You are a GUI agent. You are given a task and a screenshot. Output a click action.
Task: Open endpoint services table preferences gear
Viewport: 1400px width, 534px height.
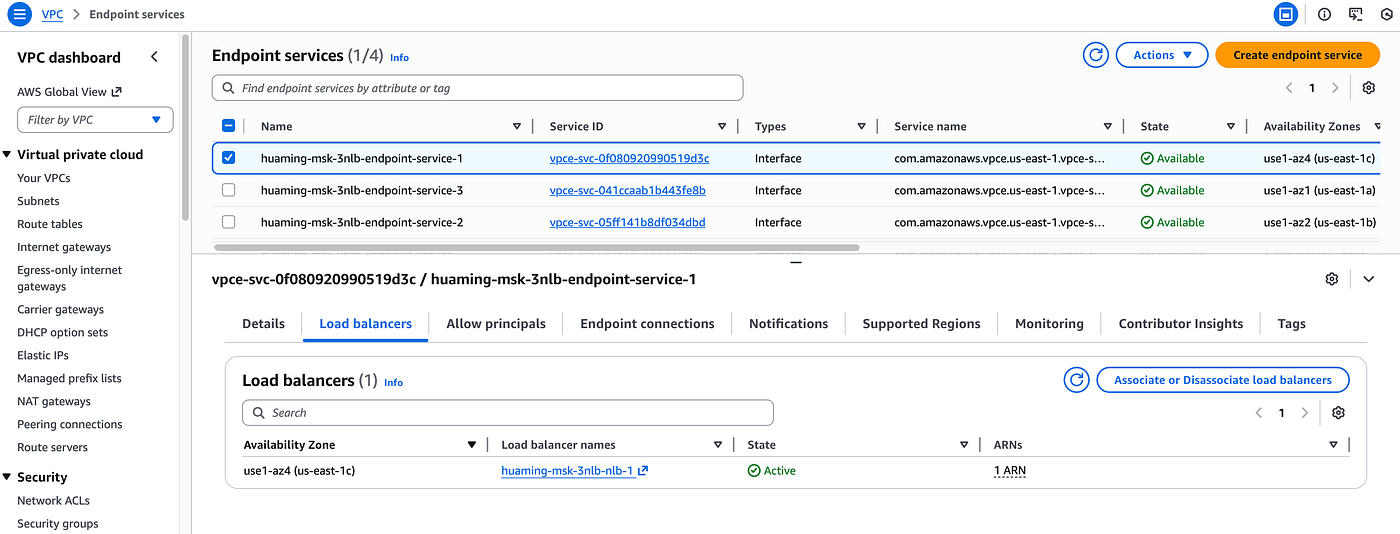[x=1369, y=88]
